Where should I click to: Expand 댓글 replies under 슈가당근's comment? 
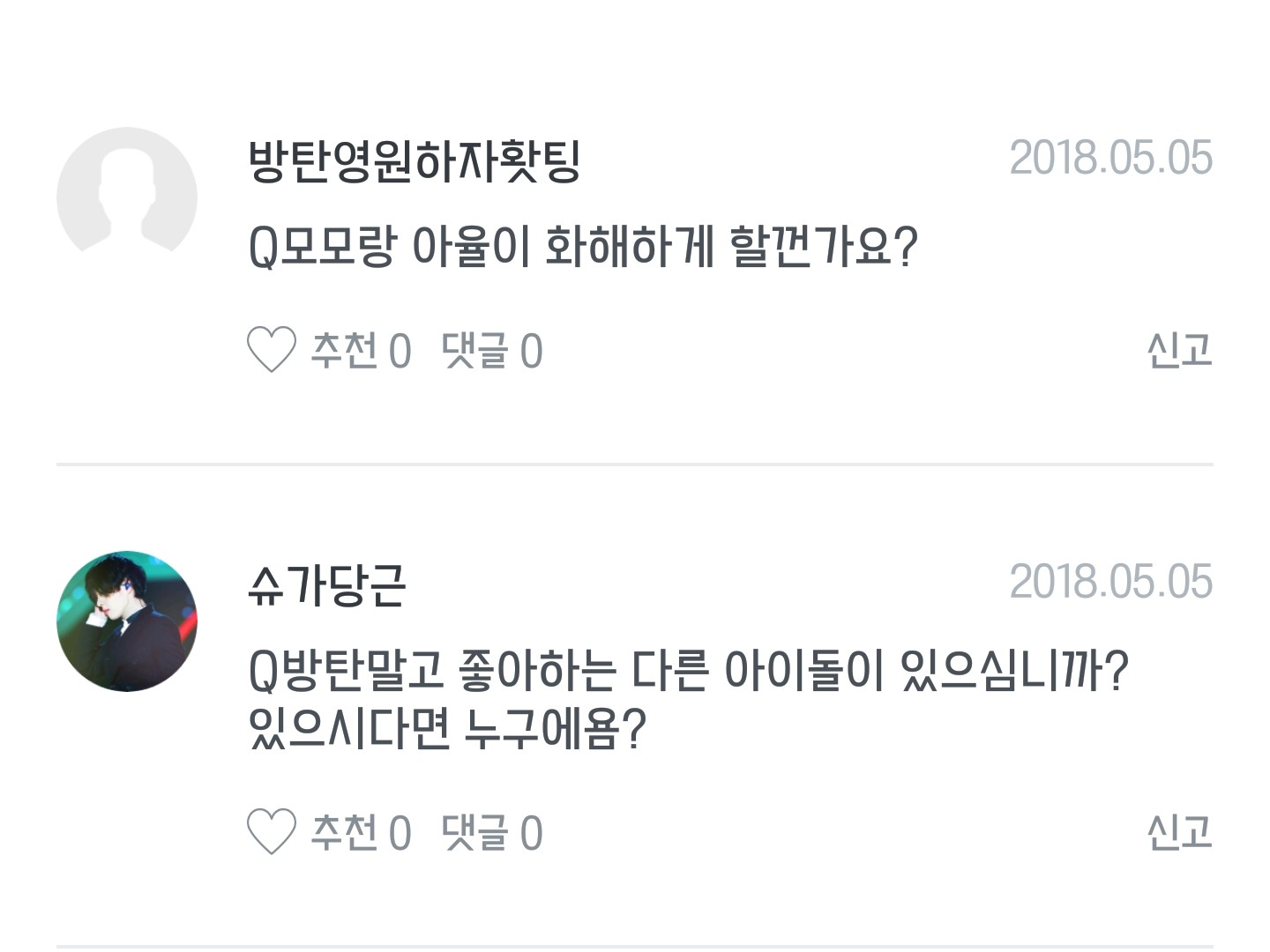pyautogui.click(x=475, y=832)
